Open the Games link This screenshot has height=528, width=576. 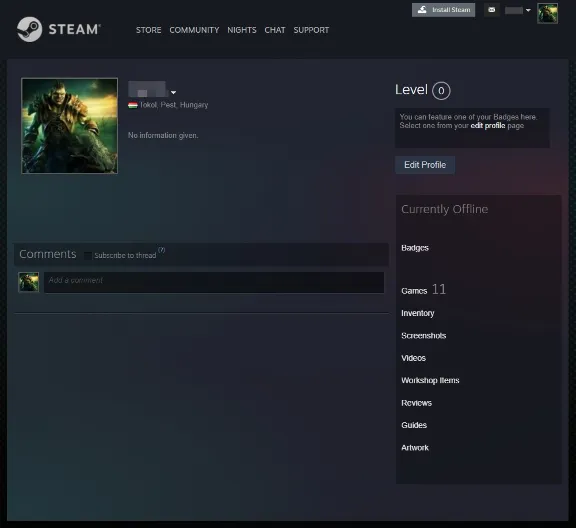coord(414,291)
